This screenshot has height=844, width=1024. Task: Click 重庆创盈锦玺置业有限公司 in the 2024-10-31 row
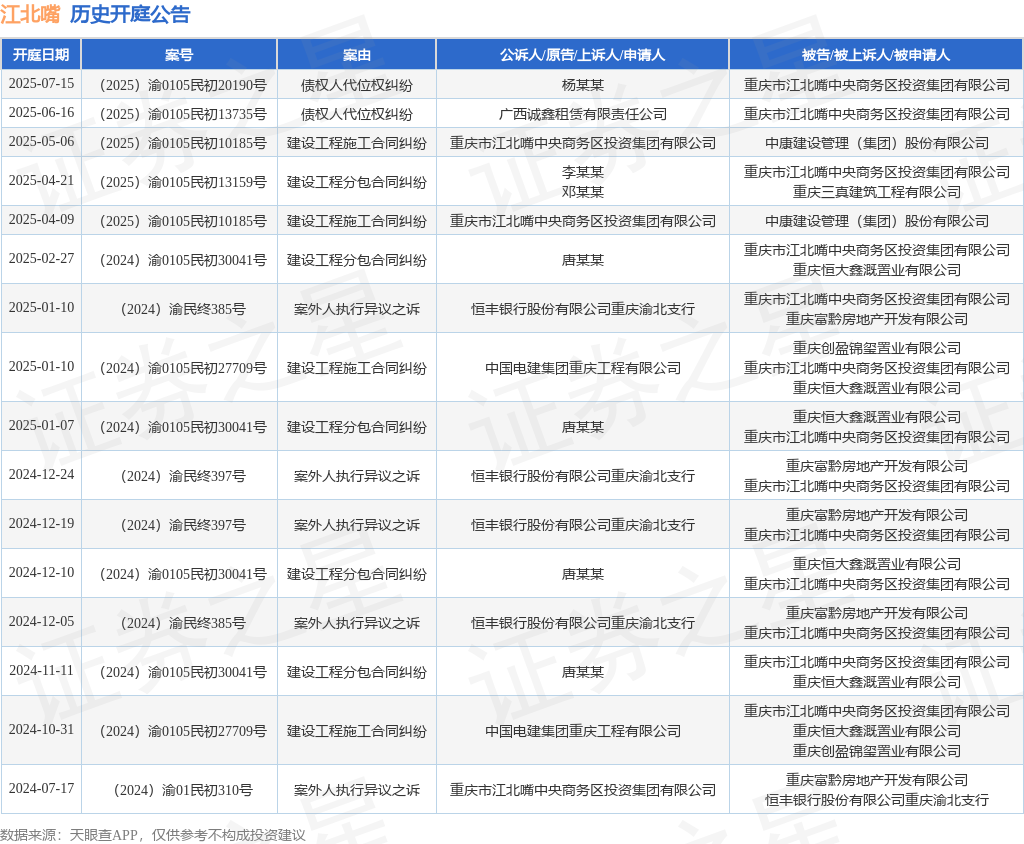coord(876,751)
